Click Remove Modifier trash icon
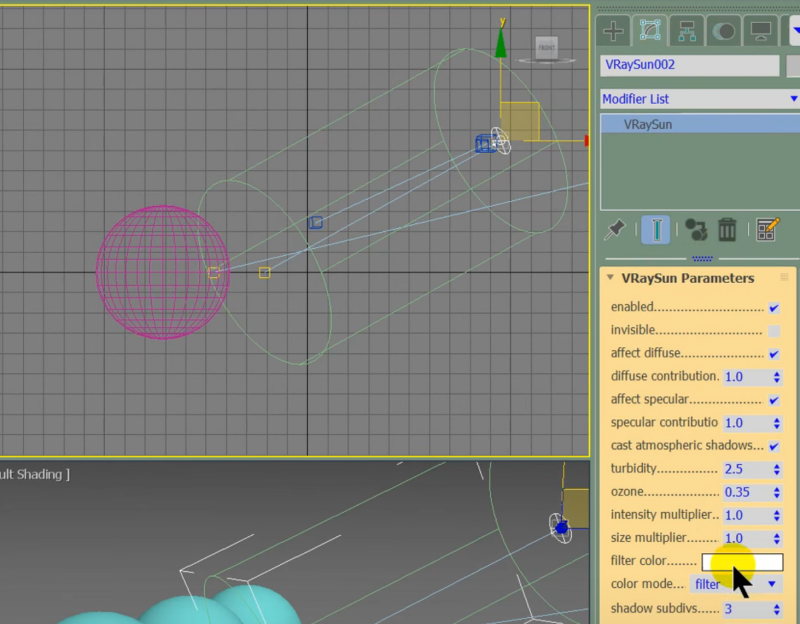Image resolution: width=800 pixels, height=624 pixels. [x=728, y=230]
